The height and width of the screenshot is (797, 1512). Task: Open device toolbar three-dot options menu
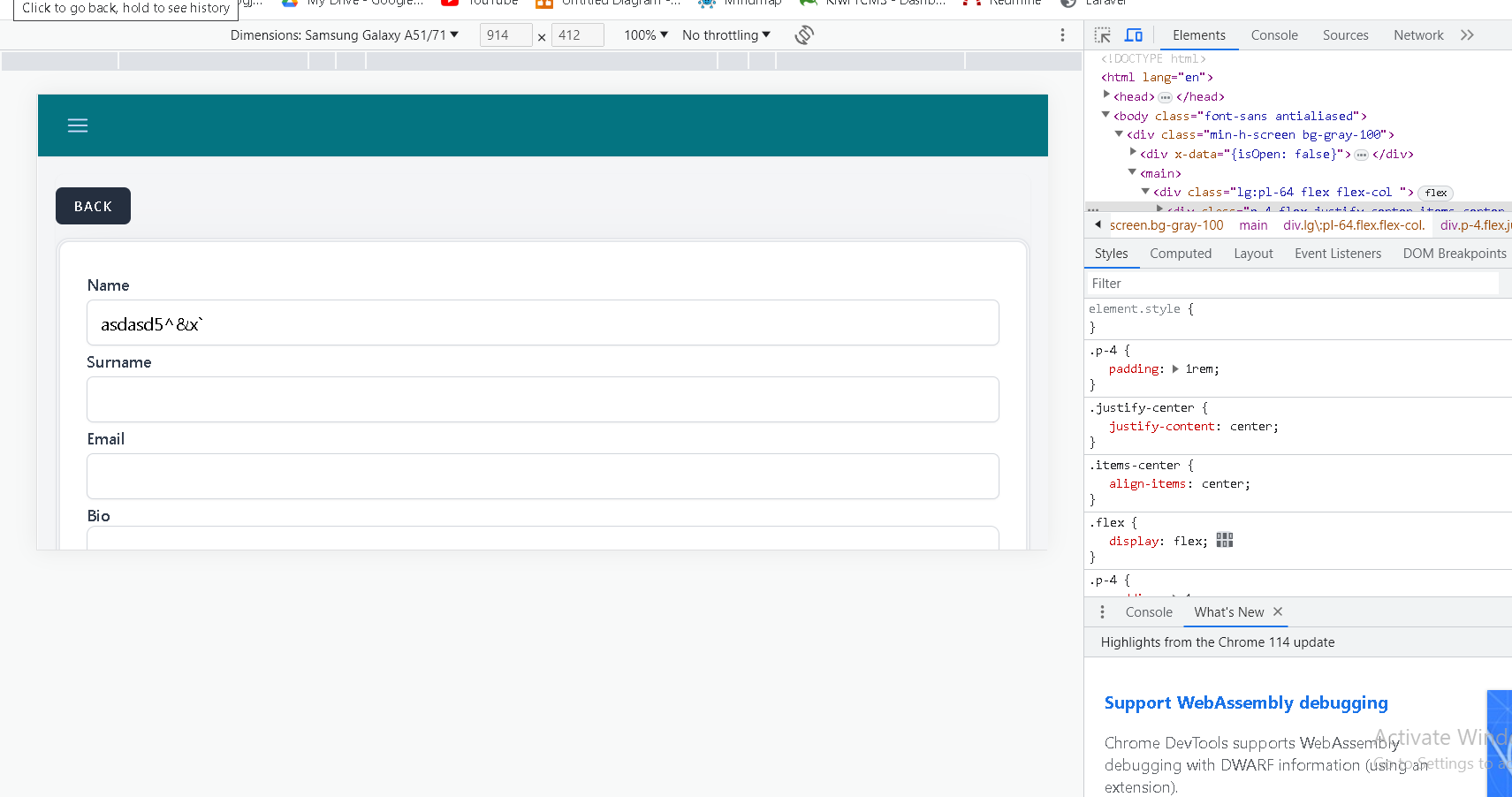[x=1062, y=35]
